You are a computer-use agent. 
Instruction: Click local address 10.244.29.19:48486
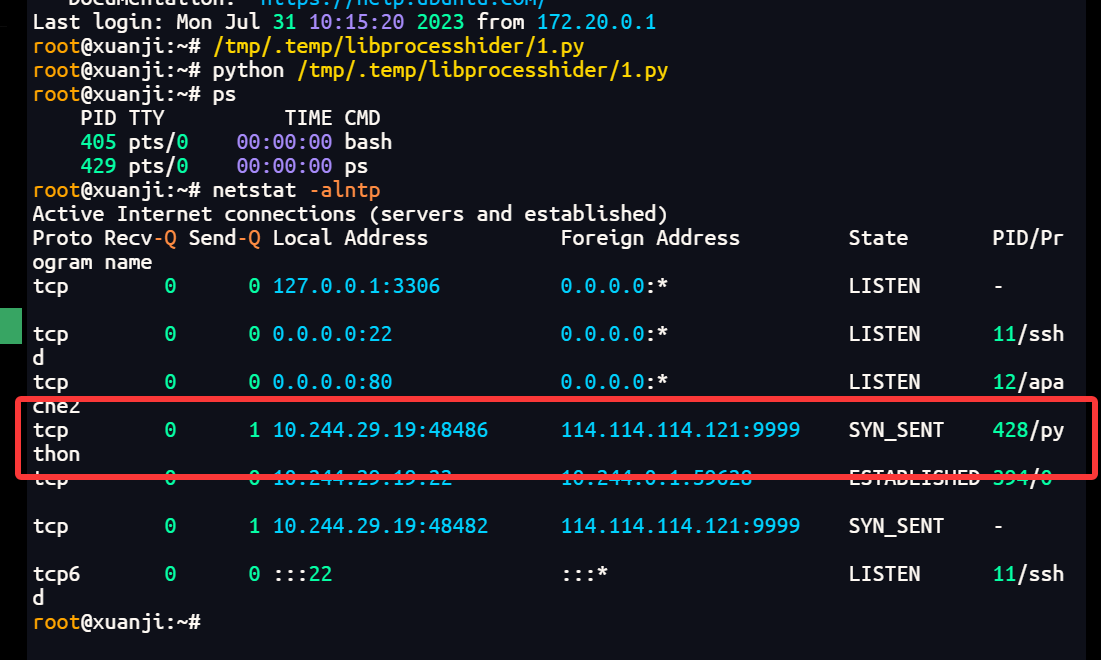[x=380, y=430]
